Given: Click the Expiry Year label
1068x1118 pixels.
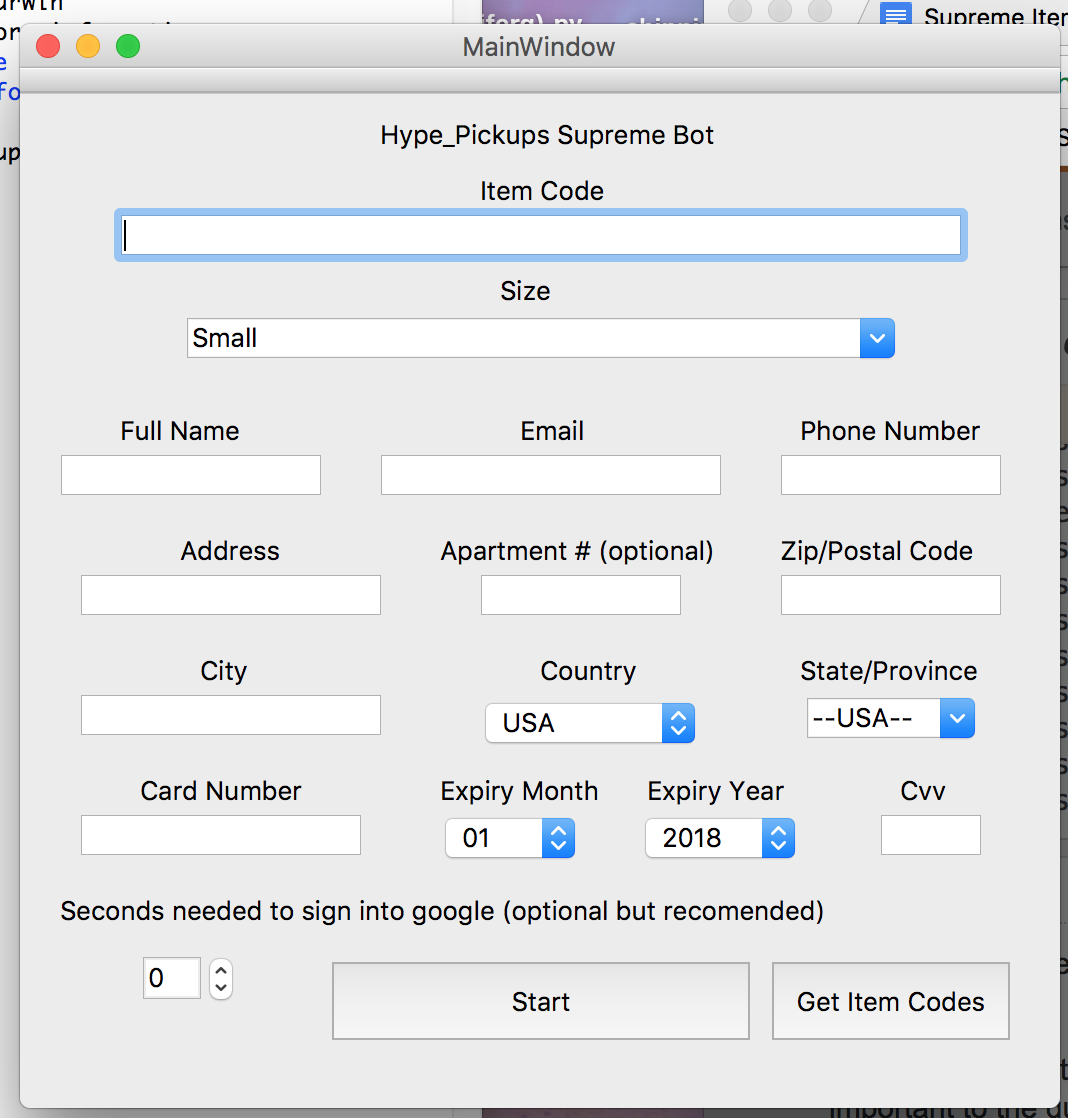Looking at the screenshot, I should 716,791.
